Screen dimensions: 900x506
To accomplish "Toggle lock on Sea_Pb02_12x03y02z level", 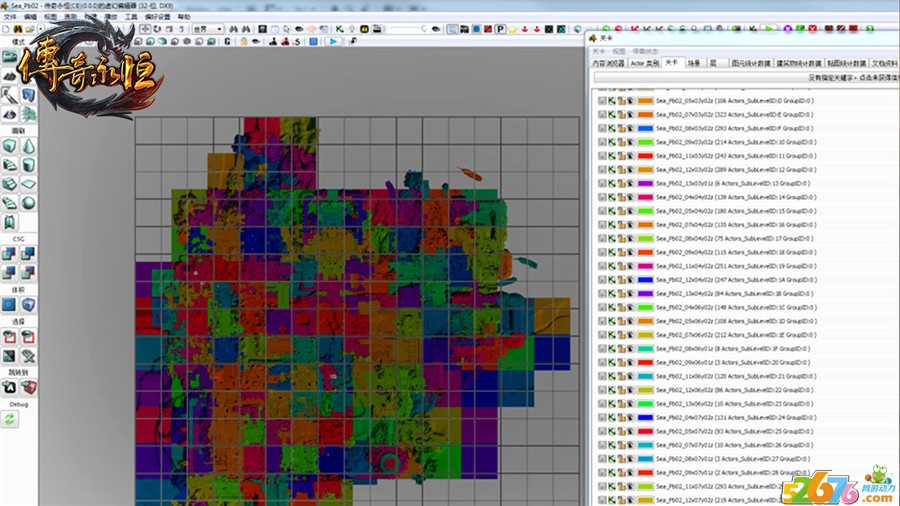I will [621, 169].
